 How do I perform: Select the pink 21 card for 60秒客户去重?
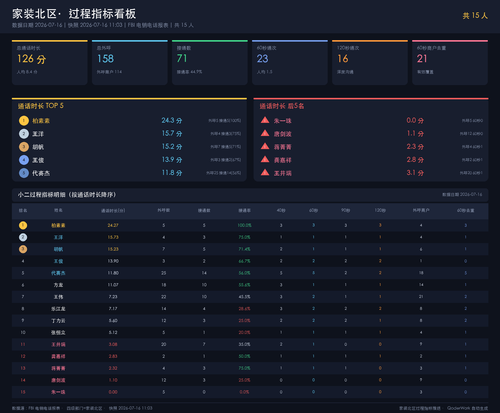click(450, 62)
